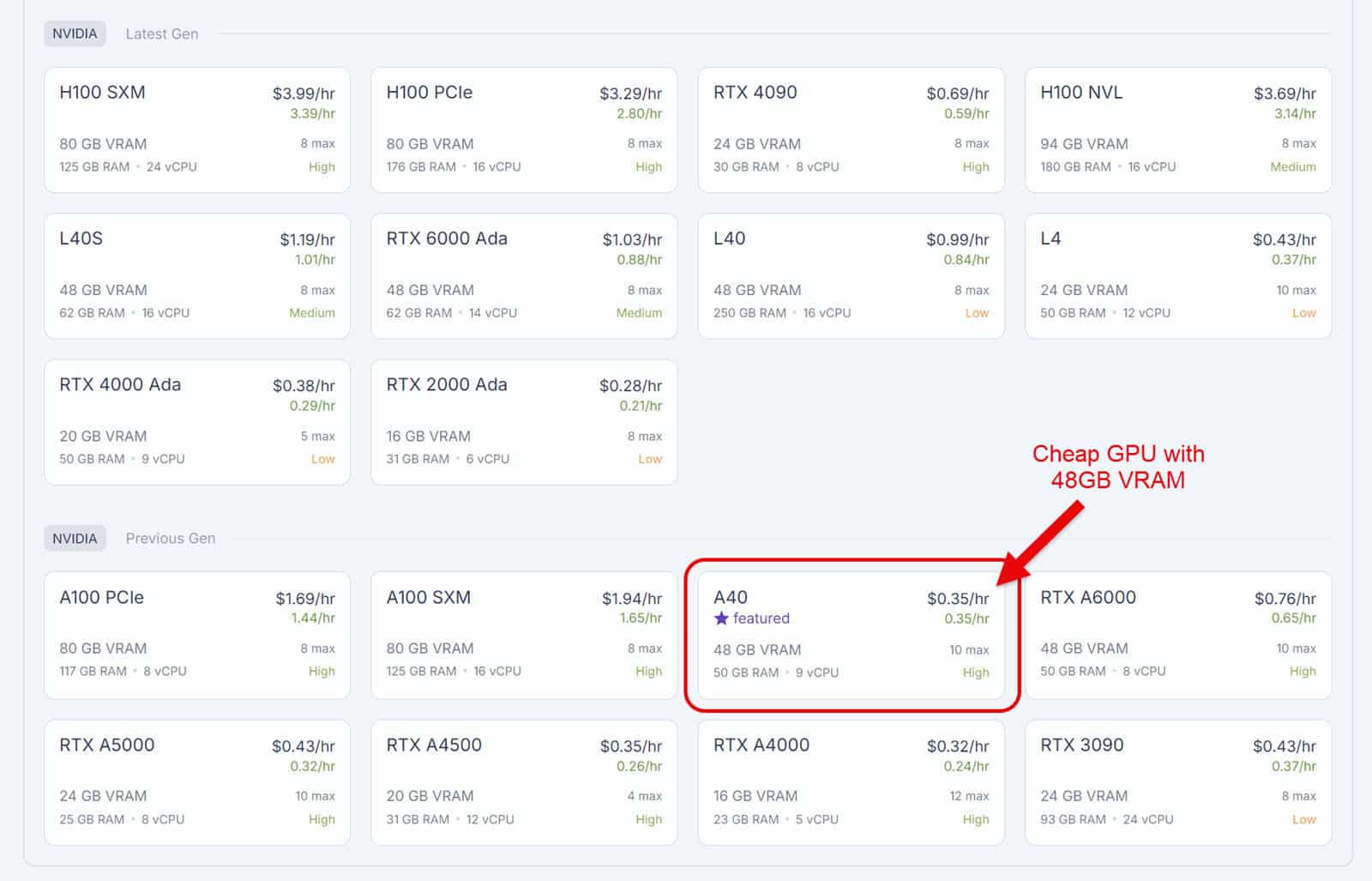Viewport: 1372px width, 881px height.
Task: Click the 12 max label on RTX A4000
Action: 969,796
